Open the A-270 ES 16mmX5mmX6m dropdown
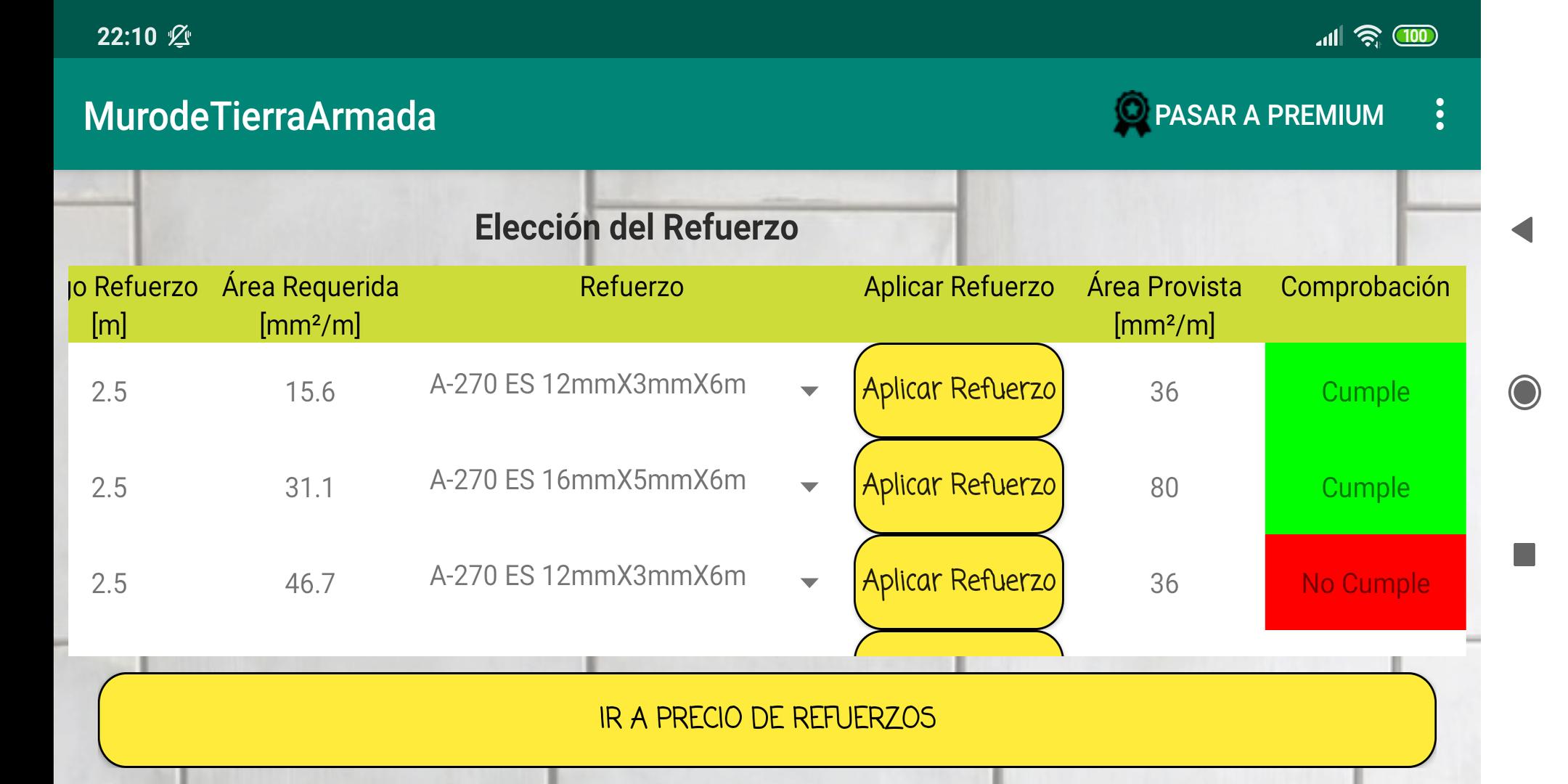The width and height of the screenshot is (1568, 784). click(624, 482)
